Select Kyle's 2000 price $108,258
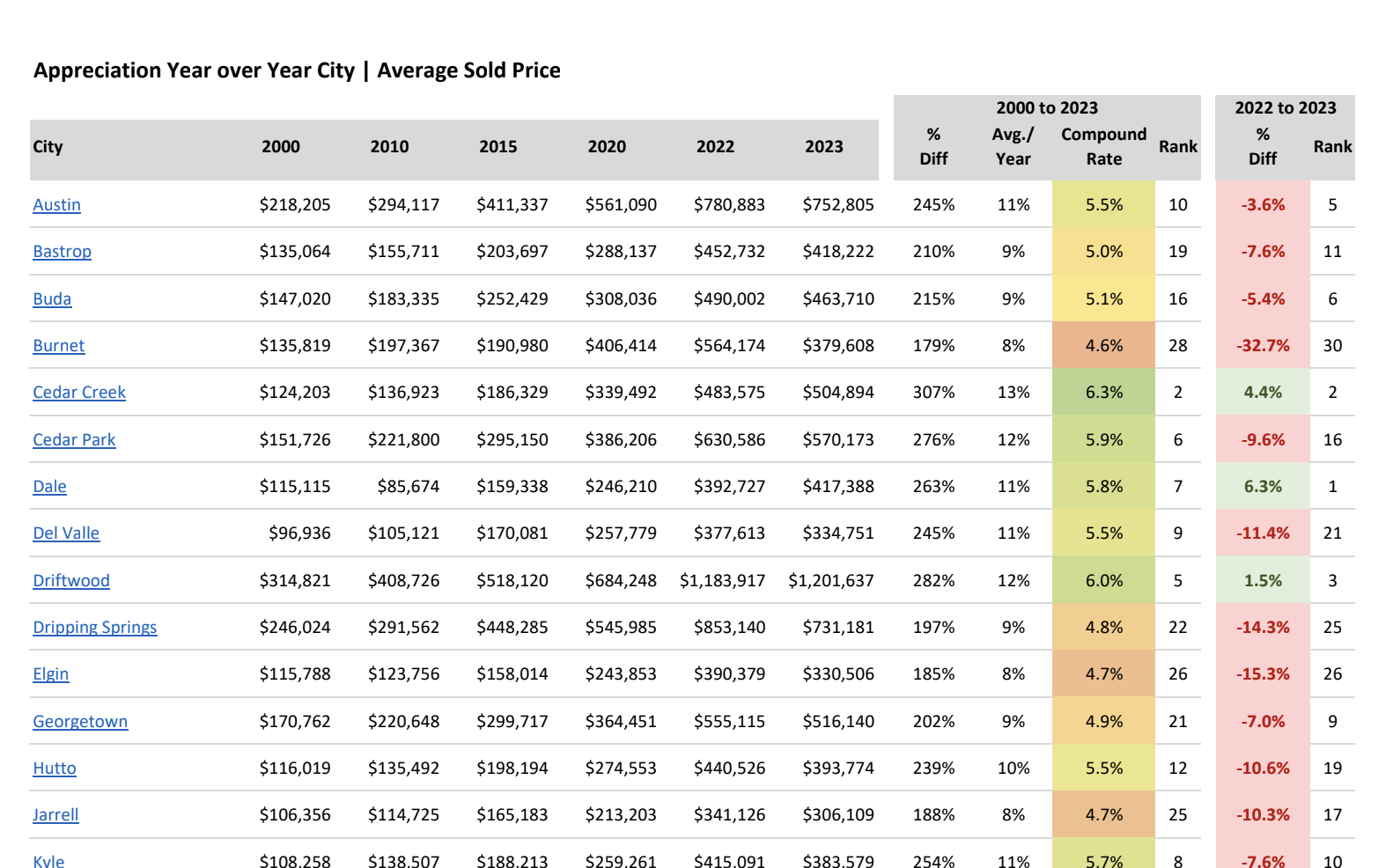 coord(295,860)
